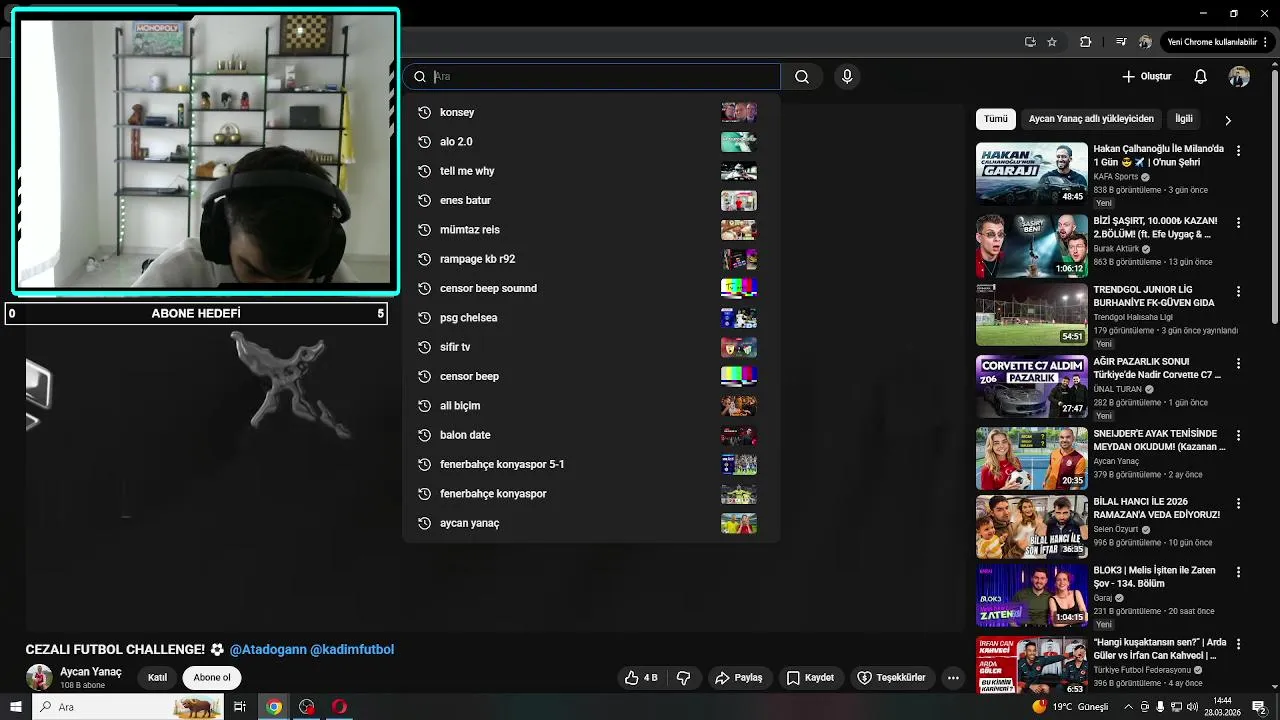1280x720 pixels.
Task: Dislike the video with thumbs down
Action: [x=684, y=678]
